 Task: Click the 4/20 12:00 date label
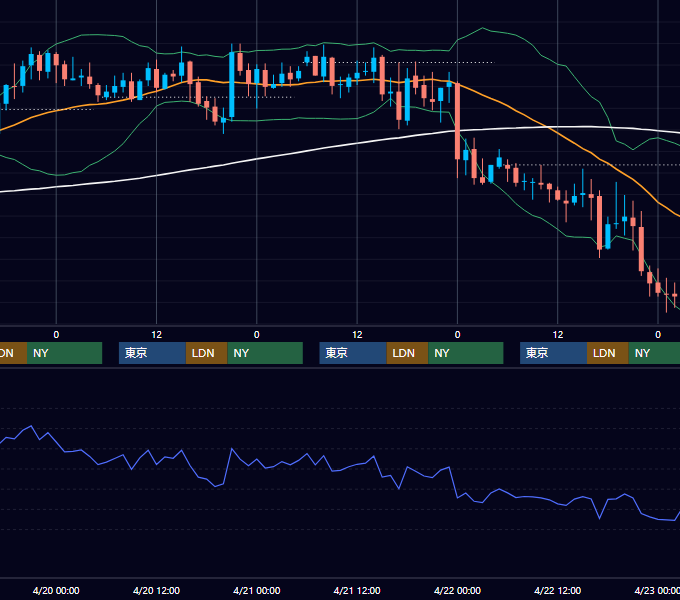point(156,590)
